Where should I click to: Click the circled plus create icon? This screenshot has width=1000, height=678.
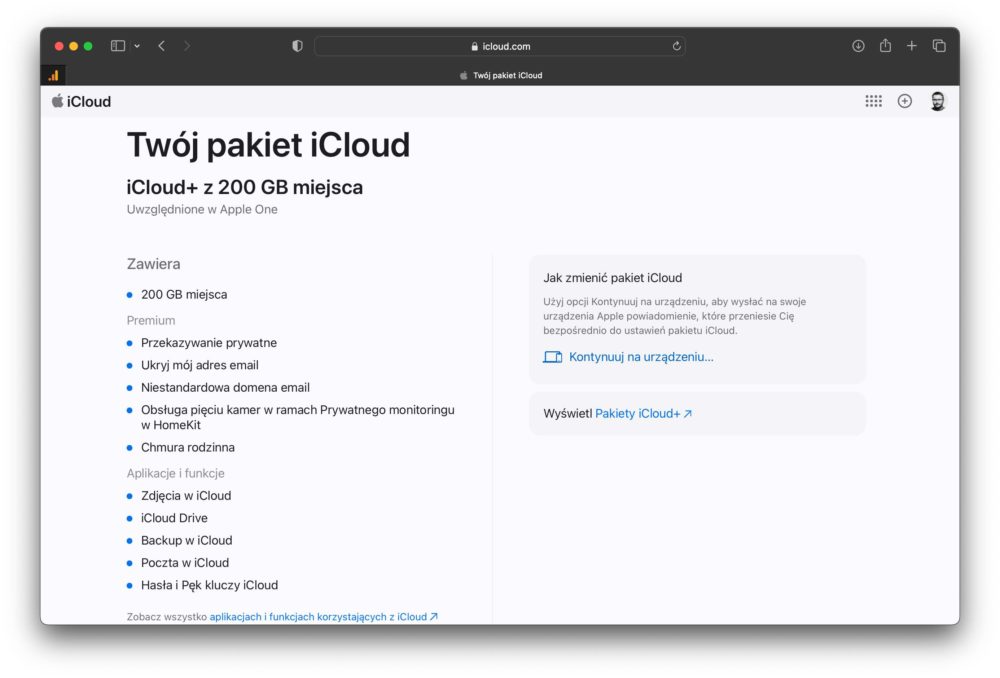coord(904,101)
